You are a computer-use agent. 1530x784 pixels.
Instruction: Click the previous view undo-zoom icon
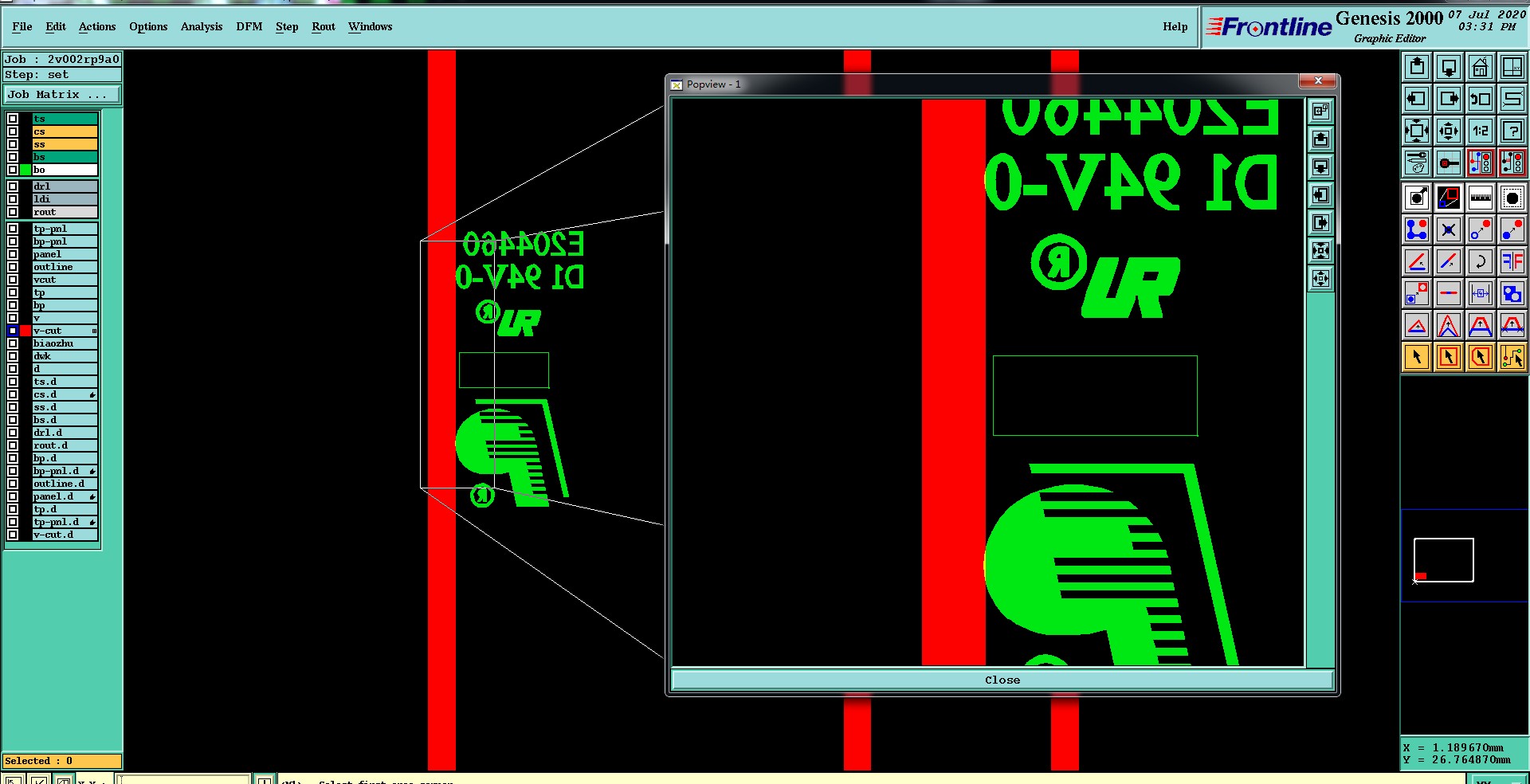tap(1481, 99)
